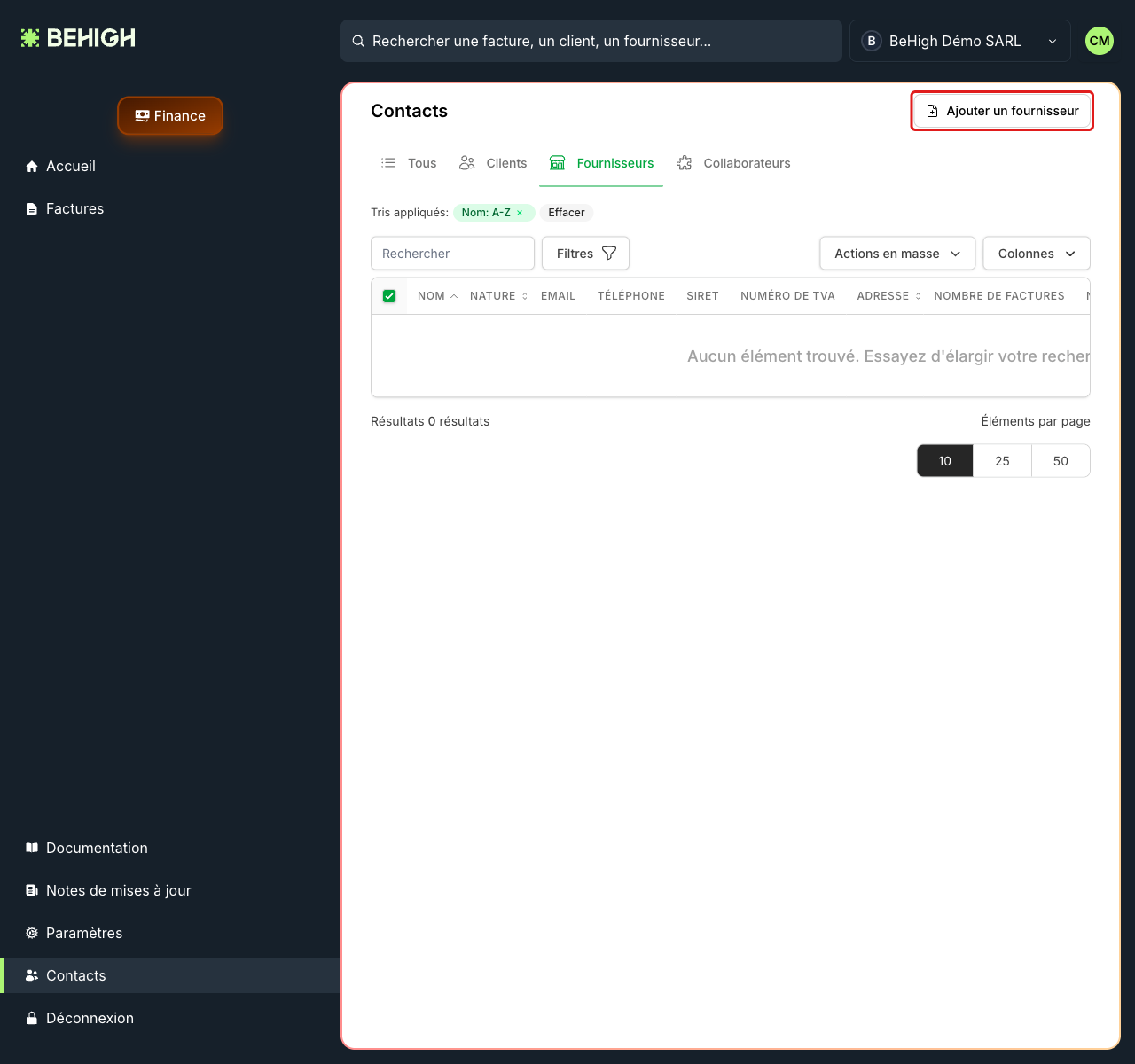Viewport: 1135px width, 1064px height.
Task: Click the Contacts people icon
Action: coord(32,975)
